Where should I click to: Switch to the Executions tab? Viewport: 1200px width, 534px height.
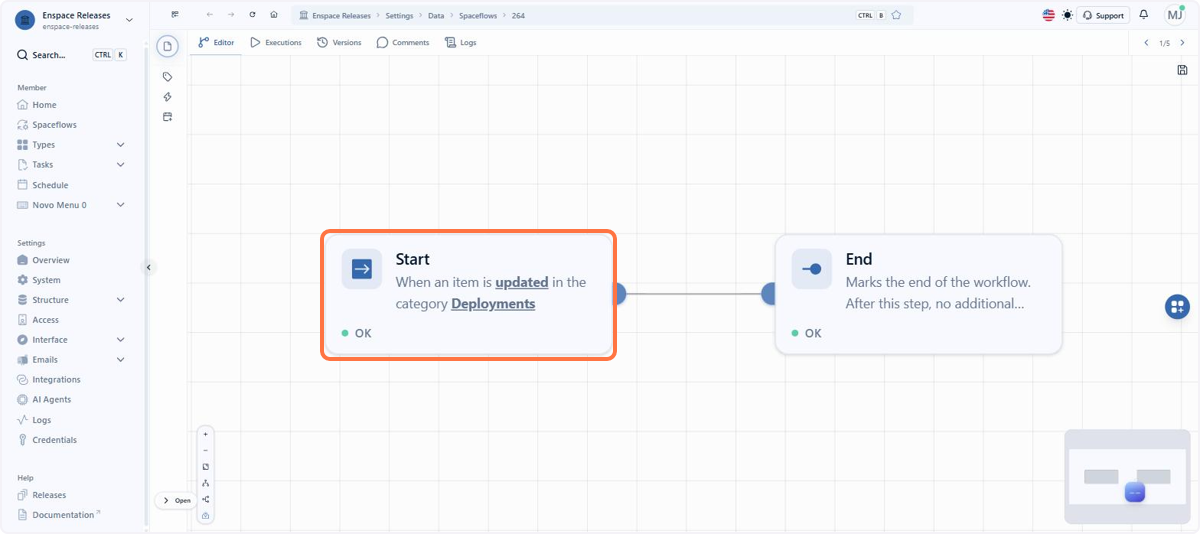(276, 43)
